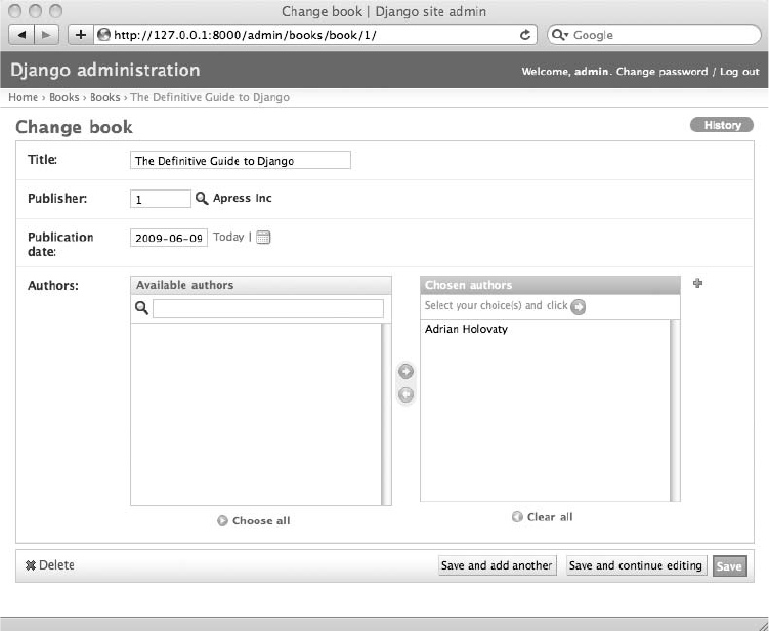This screenshot has width=769, height=631.
Task: Click Log out link
Action: 740,72
